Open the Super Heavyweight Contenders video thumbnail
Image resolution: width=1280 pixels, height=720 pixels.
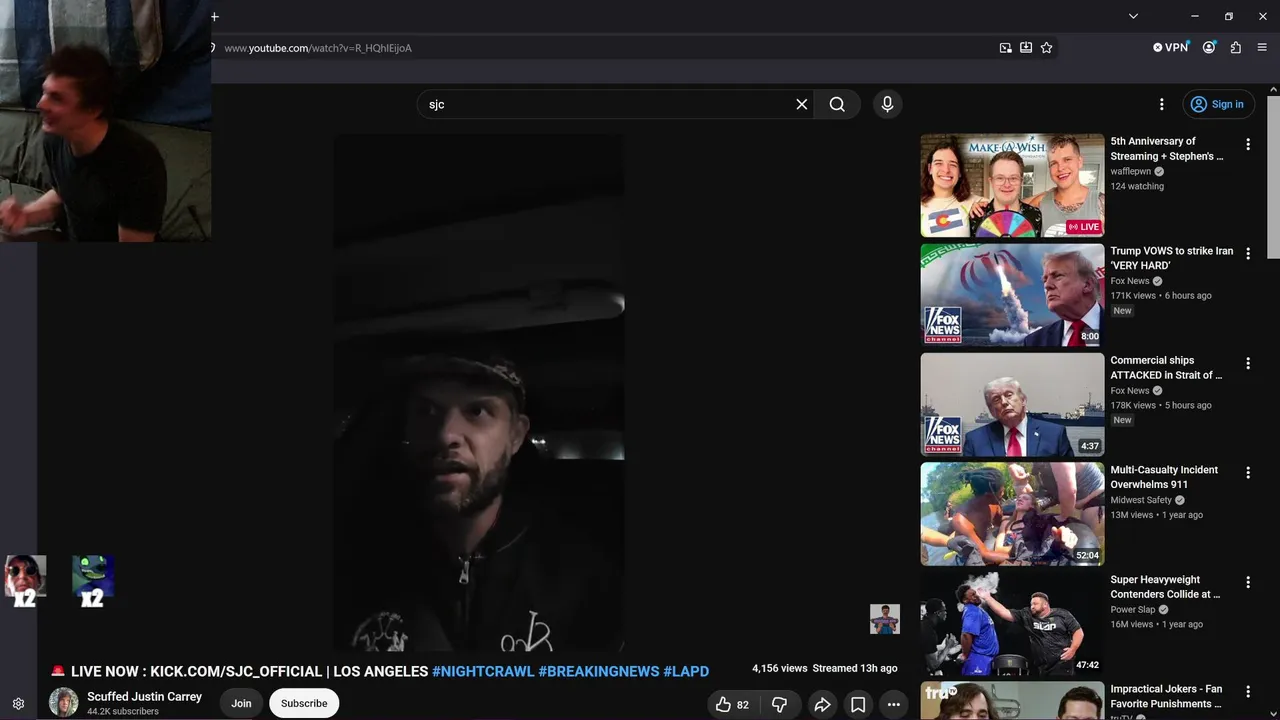1012,624
